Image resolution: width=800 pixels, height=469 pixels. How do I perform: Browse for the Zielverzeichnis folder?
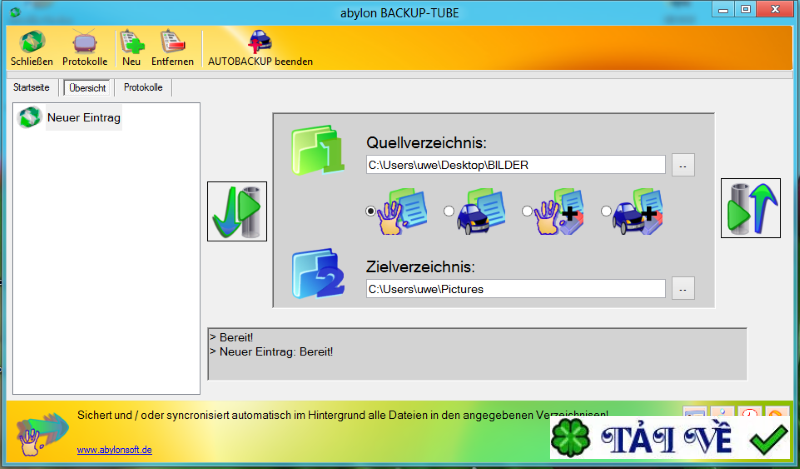[x=683, y=289]
